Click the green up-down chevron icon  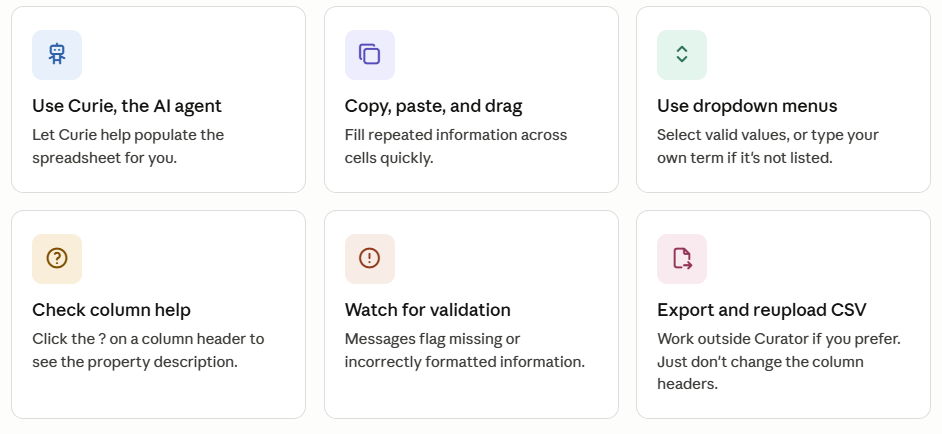tap(682, 55)
